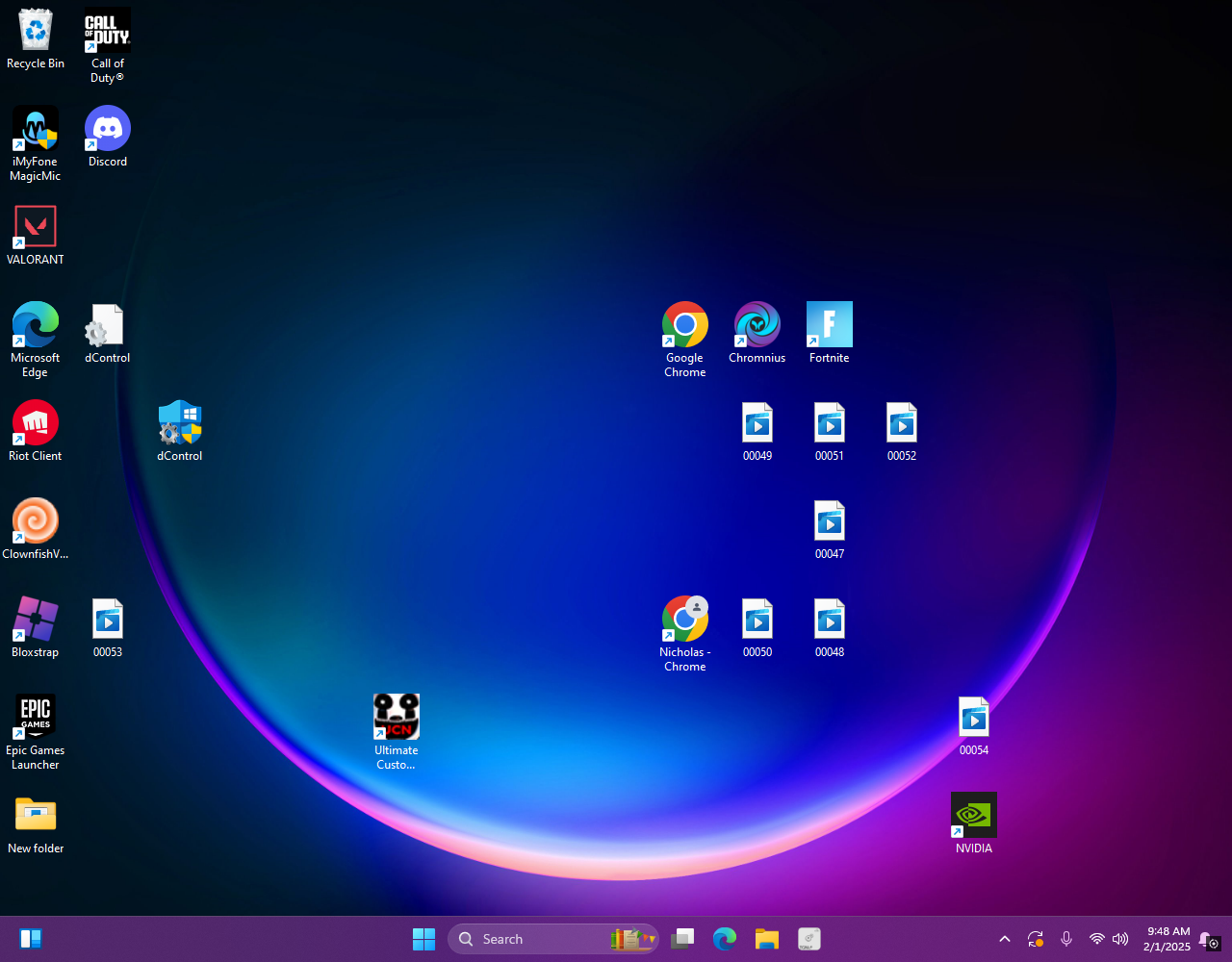Select the 00051 video file
The height and width of the screenshot is (962, 1232).
[x=830, y=431]
